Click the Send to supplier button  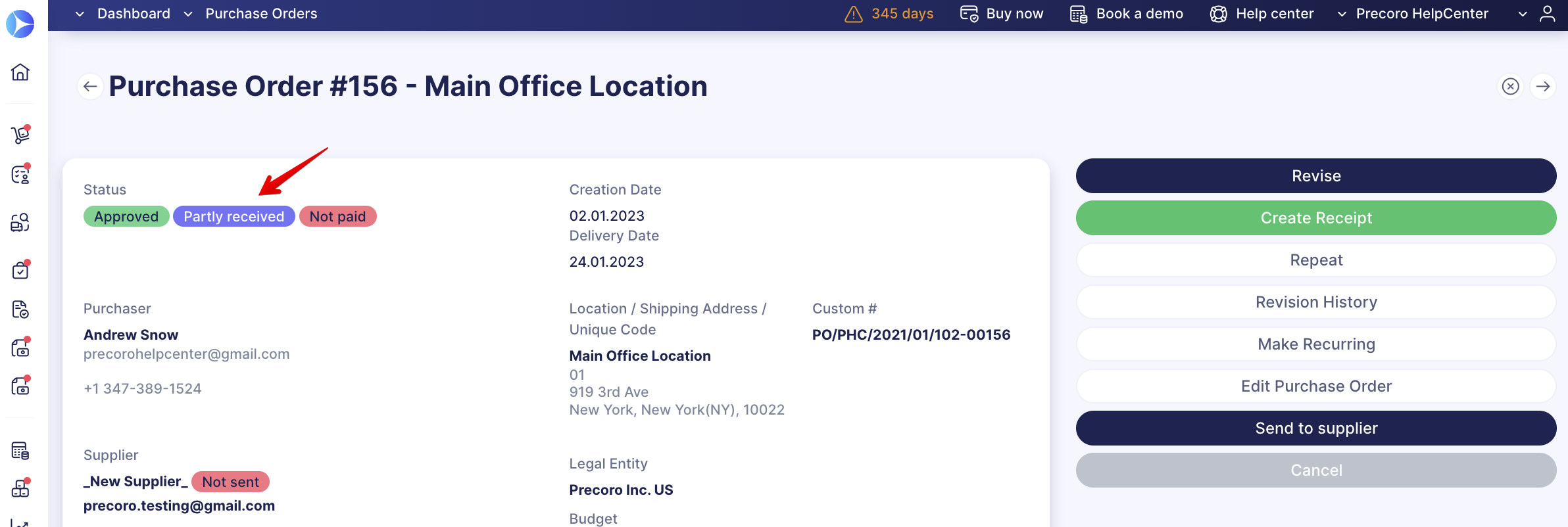pyautogui.click(x=1316, y=428)
